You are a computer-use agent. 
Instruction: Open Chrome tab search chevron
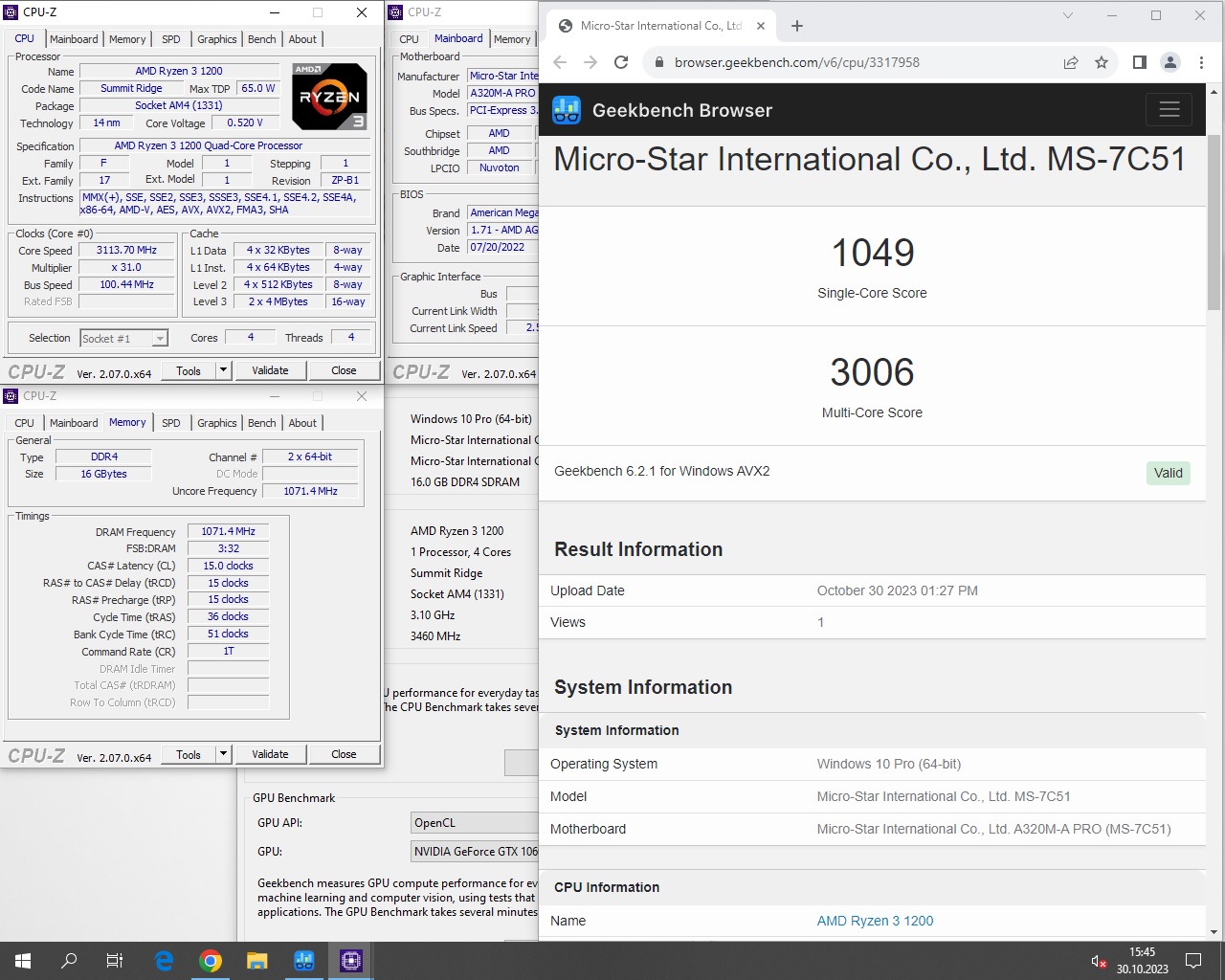[x=1068, y=15]
